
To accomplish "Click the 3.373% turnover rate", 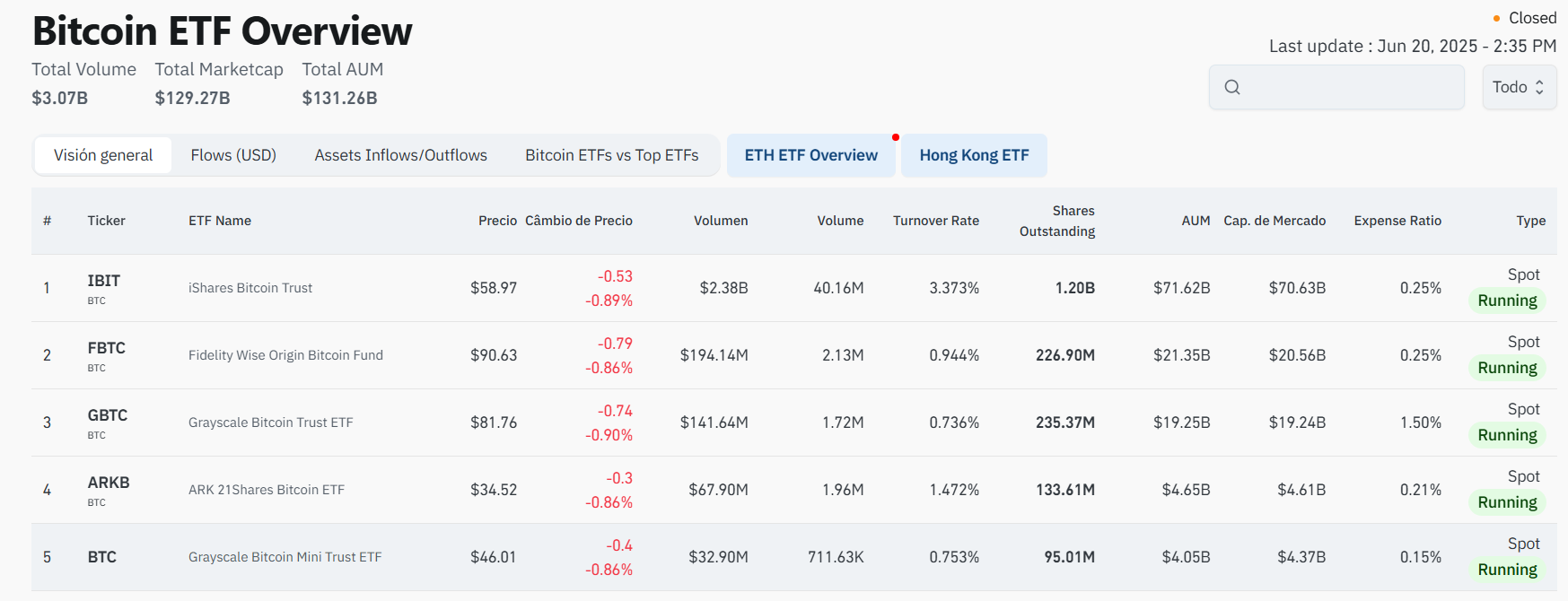I will 954,288.
